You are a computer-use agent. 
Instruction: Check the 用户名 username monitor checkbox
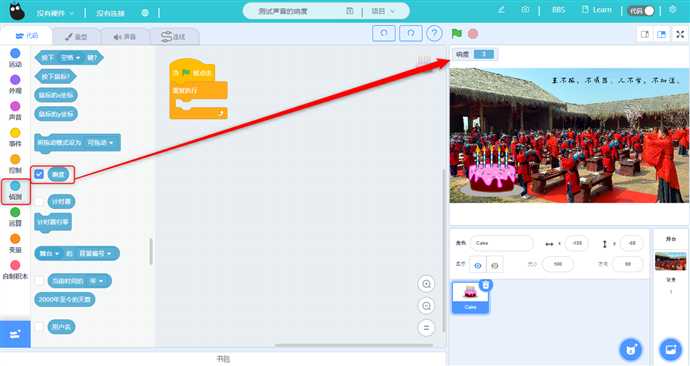tap(39, 326)
